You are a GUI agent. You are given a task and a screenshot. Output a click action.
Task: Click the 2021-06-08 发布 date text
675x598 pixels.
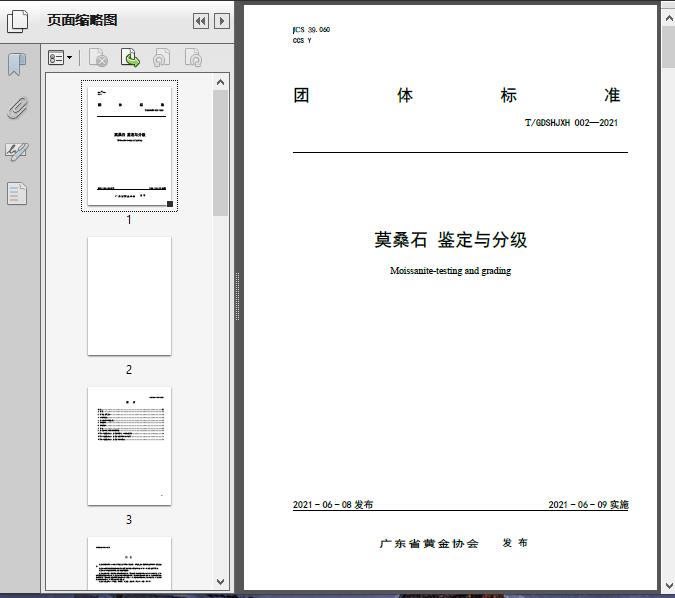(333, 505)
